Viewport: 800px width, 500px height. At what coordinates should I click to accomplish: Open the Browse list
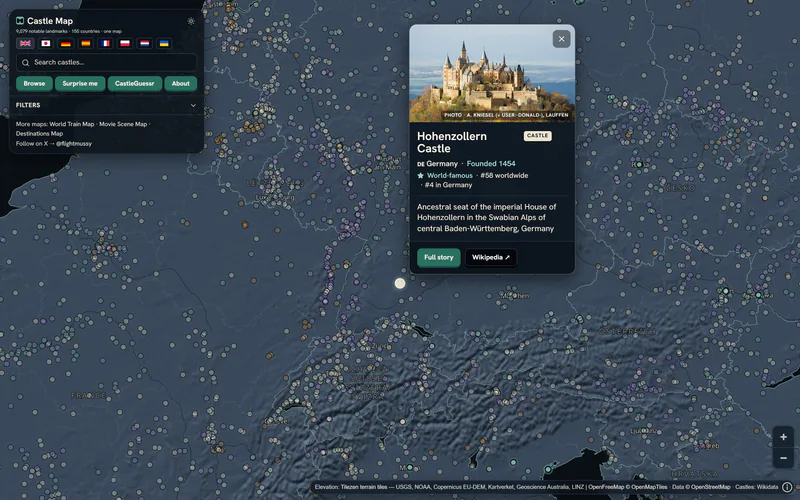[34, 84]
